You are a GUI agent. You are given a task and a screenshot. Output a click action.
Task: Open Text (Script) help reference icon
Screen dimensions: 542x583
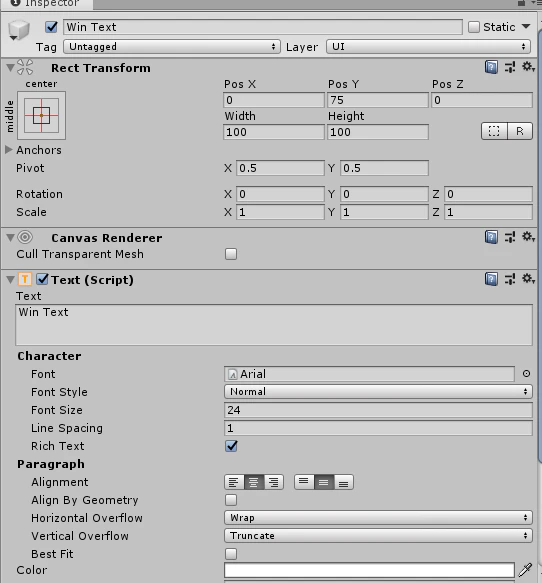point(491,279)
